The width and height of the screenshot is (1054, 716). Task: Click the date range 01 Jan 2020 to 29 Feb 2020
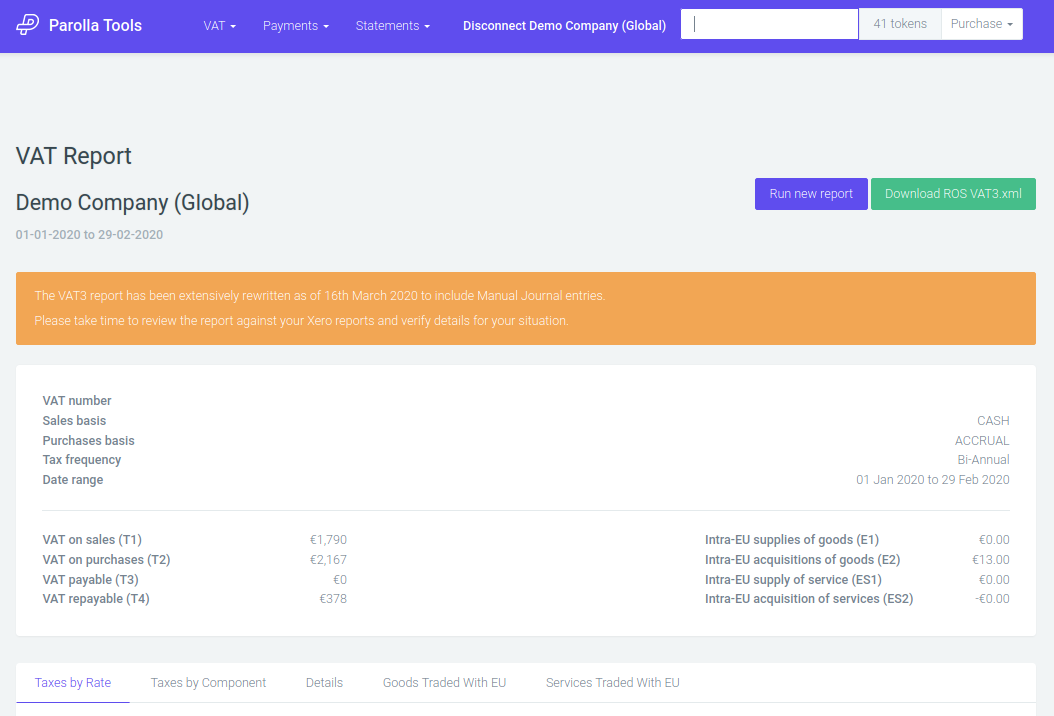(x=932, y=479)
